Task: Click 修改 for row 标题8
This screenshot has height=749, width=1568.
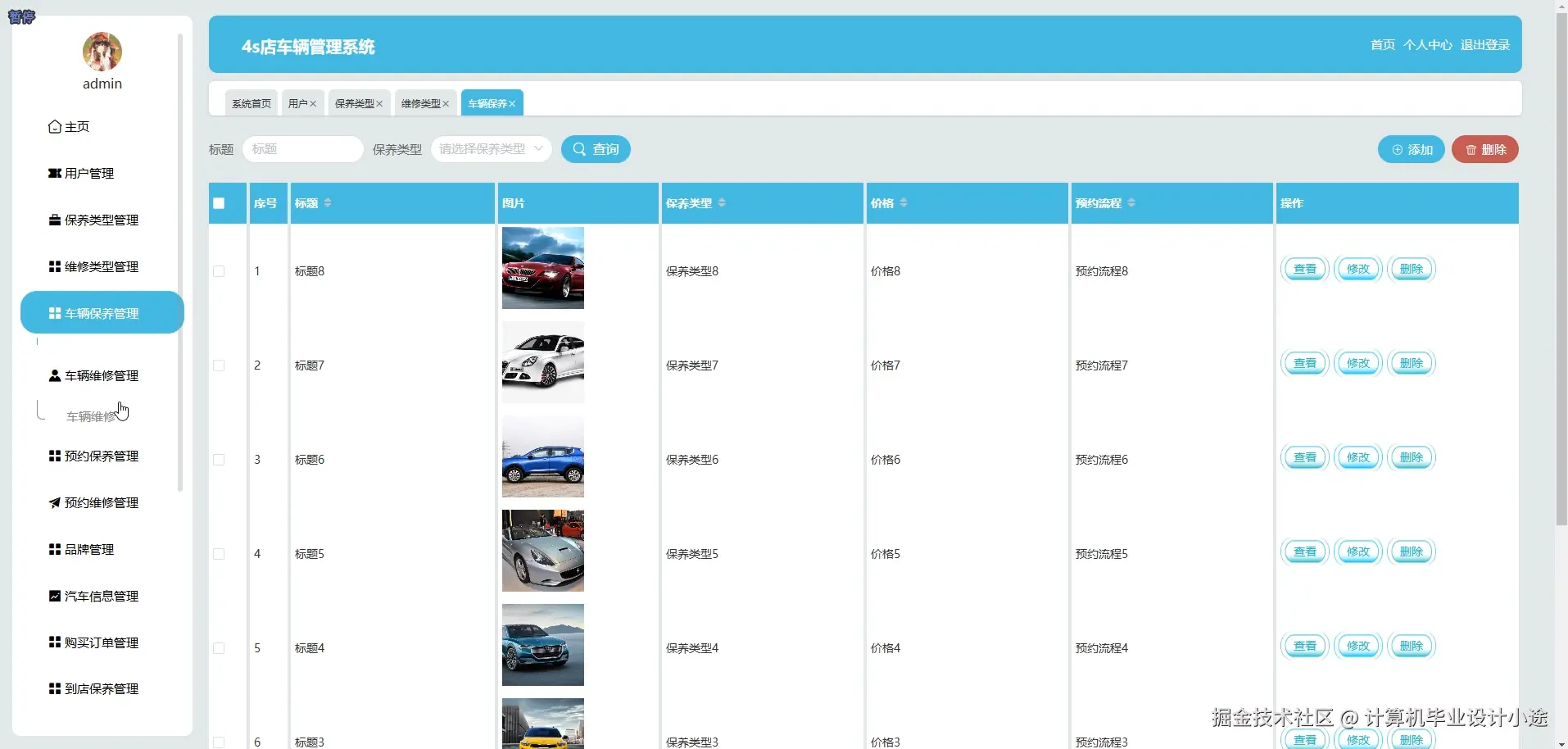Action: click(x=1358, y=269)
